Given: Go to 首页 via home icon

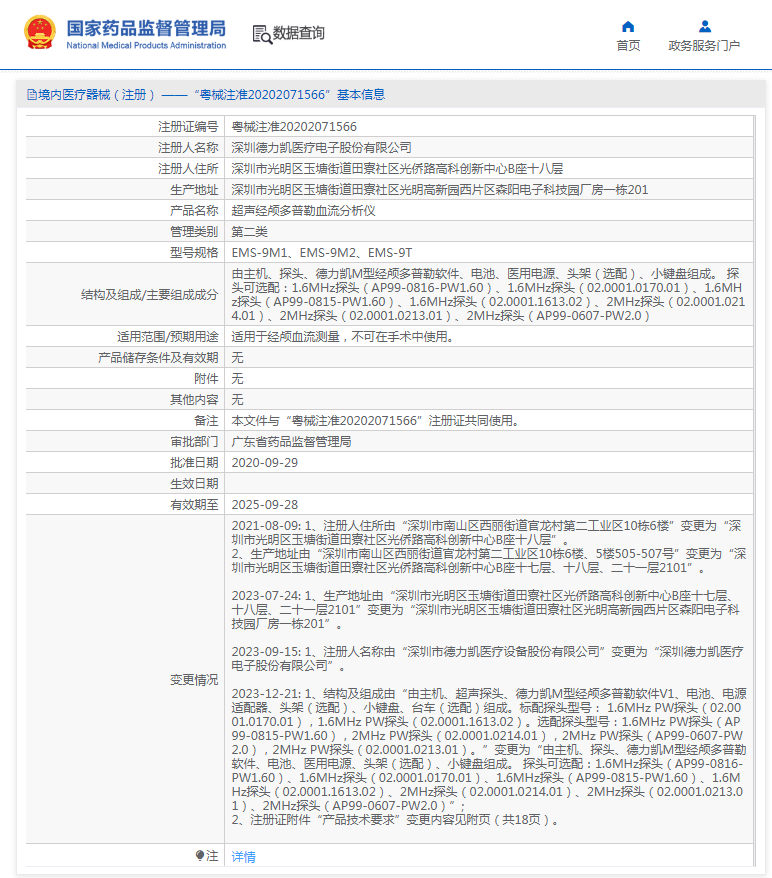Looking at the screenshot, I should click(x=628, y=26).
